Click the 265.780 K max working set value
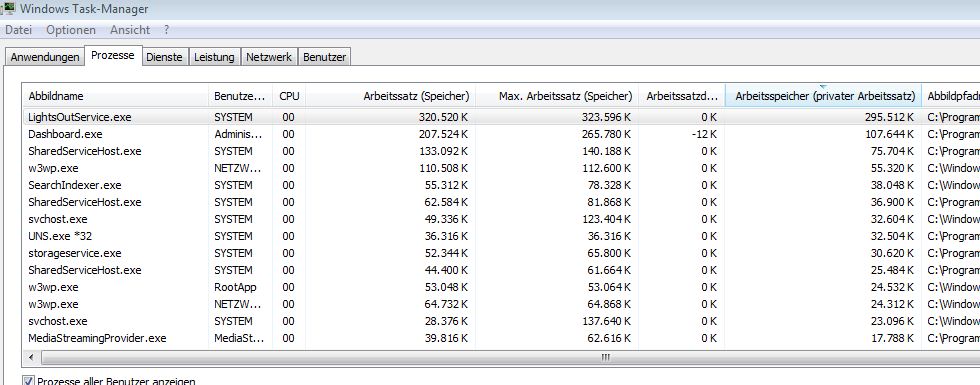This screenshot has height=385, width=980. pos(605,134)
